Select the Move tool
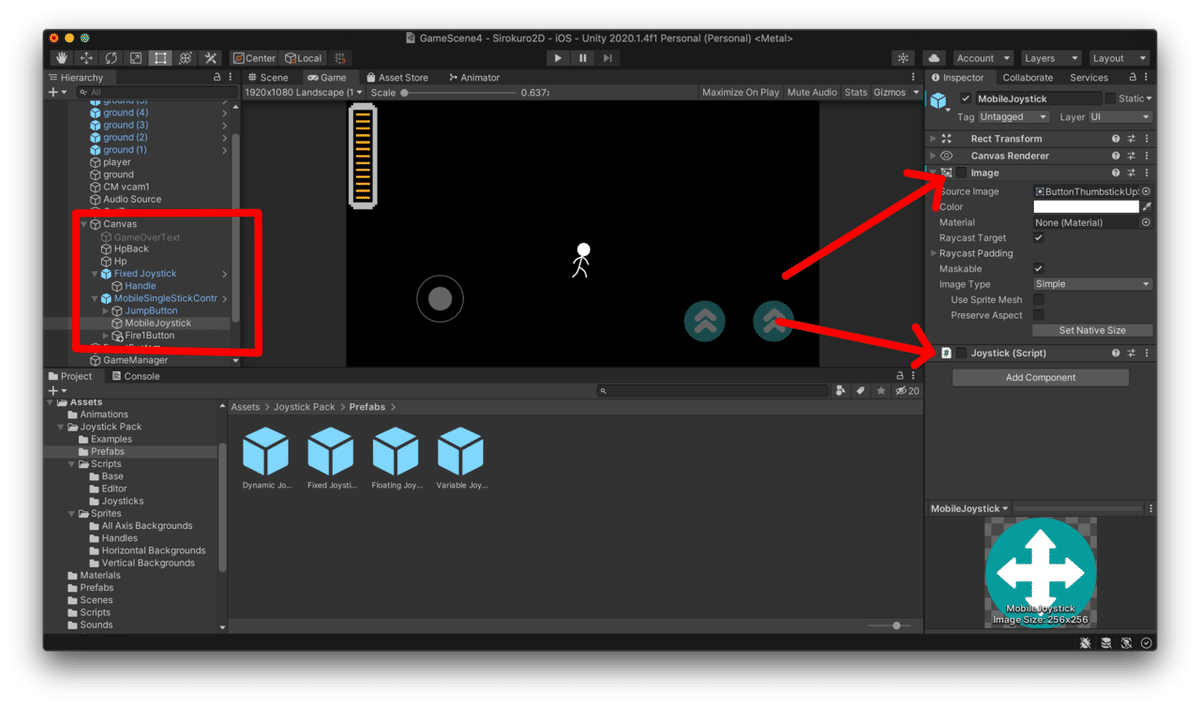The width and height of the screenshot is (1200, 708). tap(87, 58)
